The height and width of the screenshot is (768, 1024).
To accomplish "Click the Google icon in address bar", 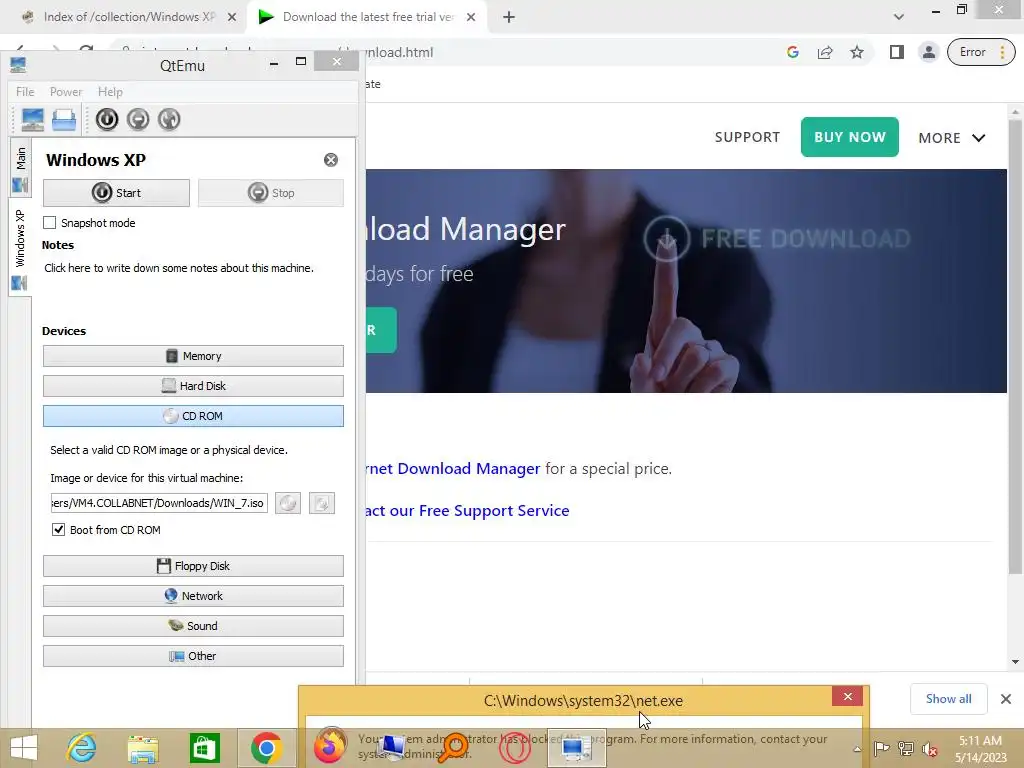I will 793,52.
